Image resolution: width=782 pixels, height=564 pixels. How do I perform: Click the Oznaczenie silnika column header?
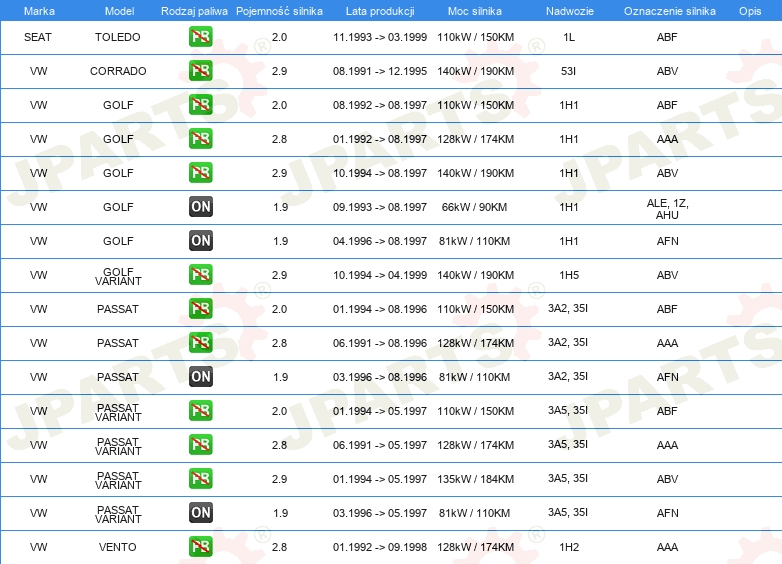click(670, 11)
